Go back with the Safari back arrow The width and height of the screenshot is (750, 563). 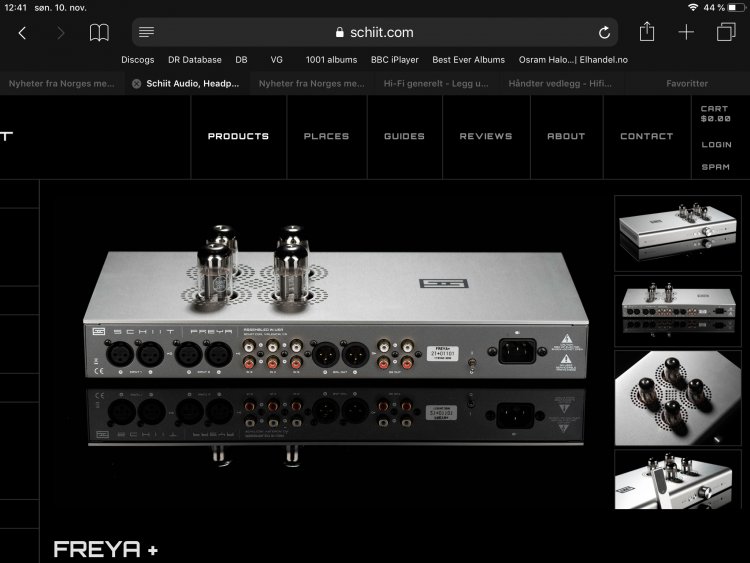click(x=22, y=33)
